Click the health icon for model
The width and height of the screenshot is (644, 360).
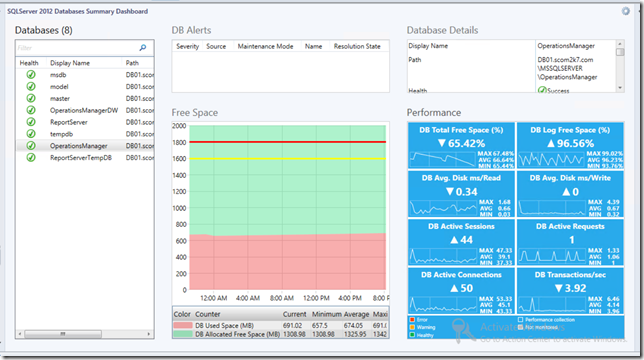31,87
